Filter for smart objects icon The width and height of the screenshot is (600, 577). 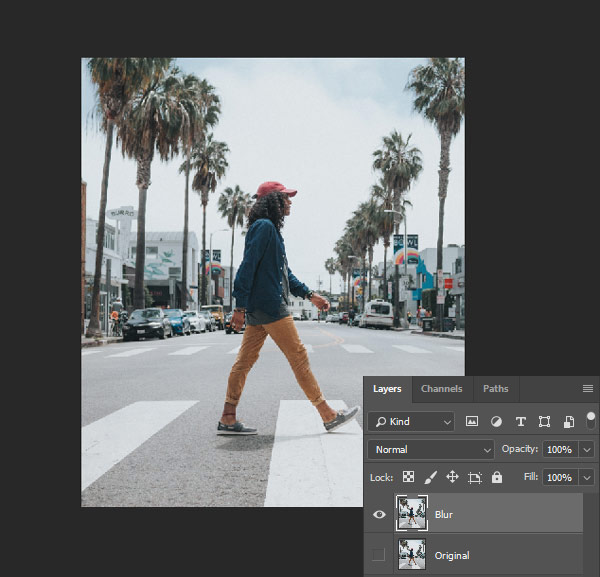pyautogui.click(x=568, y=422)
